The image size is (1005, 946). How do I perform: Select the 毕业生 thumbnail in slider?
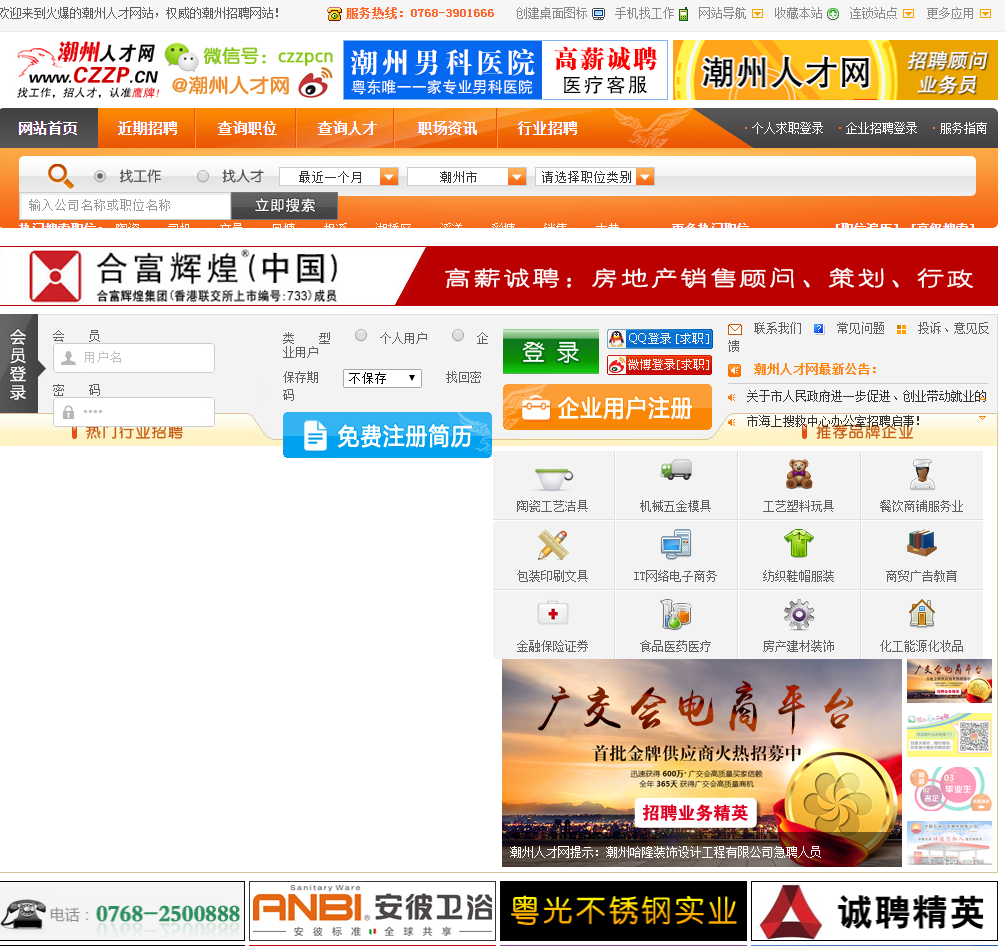pos(949,789)
